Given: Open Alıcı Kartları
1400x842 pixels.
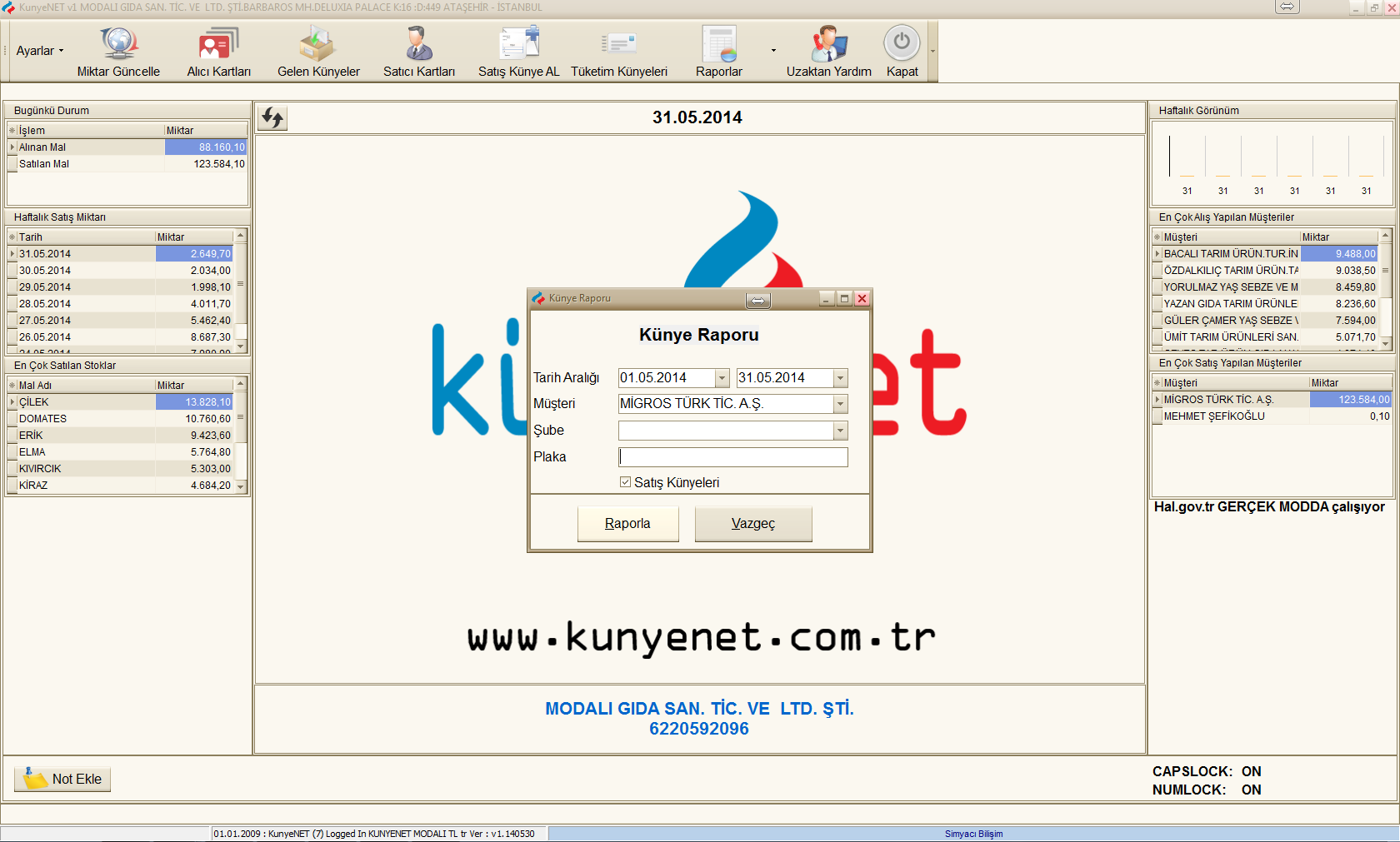Looking at the screenshot, I should (218, 52).
